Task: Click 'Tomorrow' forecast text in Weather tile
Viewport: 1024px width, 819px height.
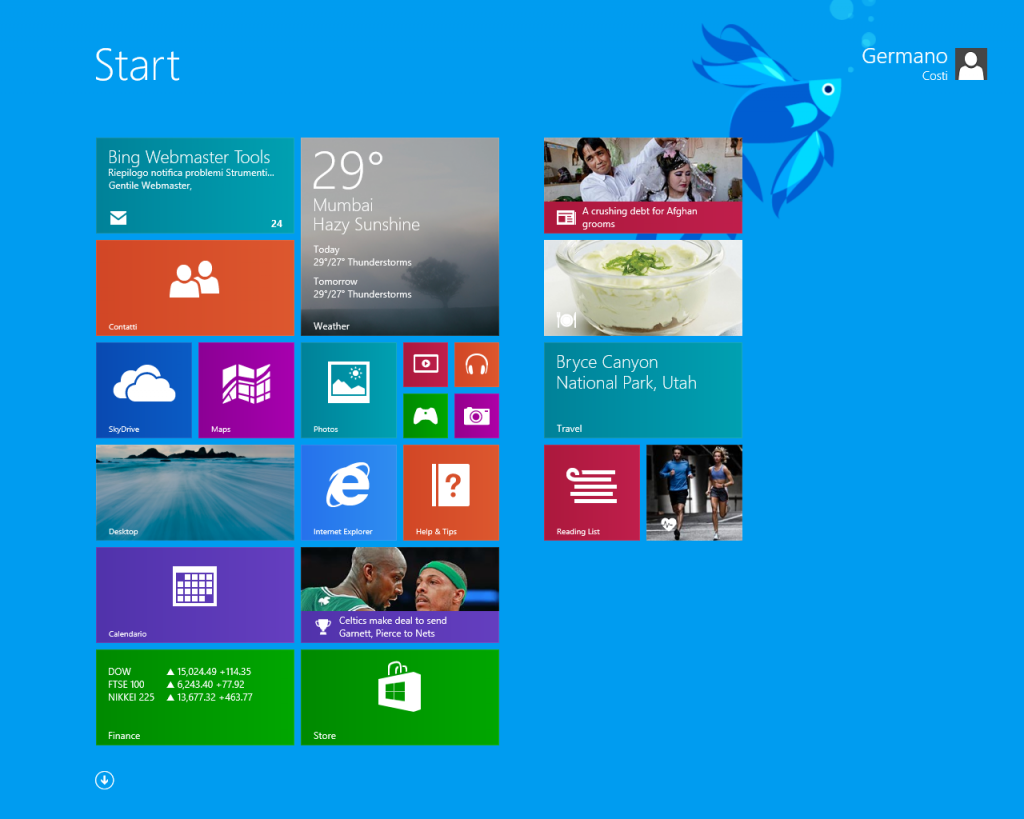Action: 335,281
